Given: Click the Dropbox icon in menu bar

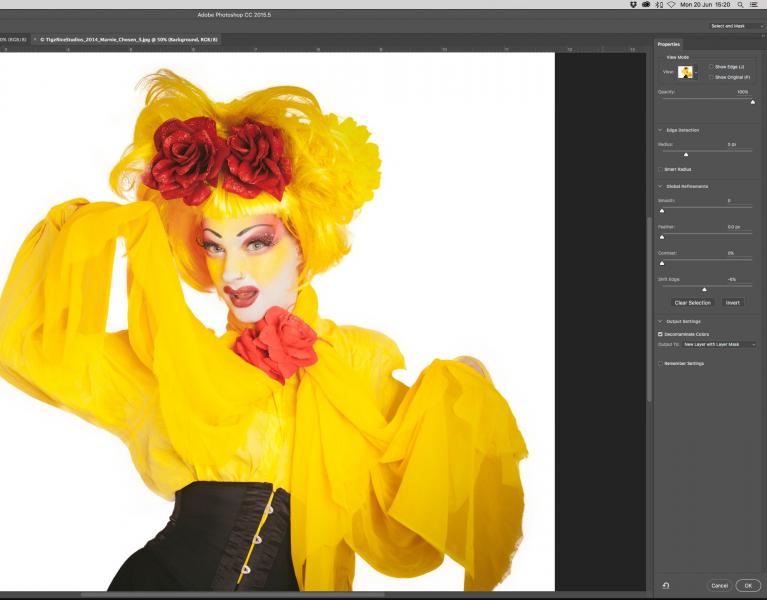Looking at the screenshot, I should [x=633, y=5].
